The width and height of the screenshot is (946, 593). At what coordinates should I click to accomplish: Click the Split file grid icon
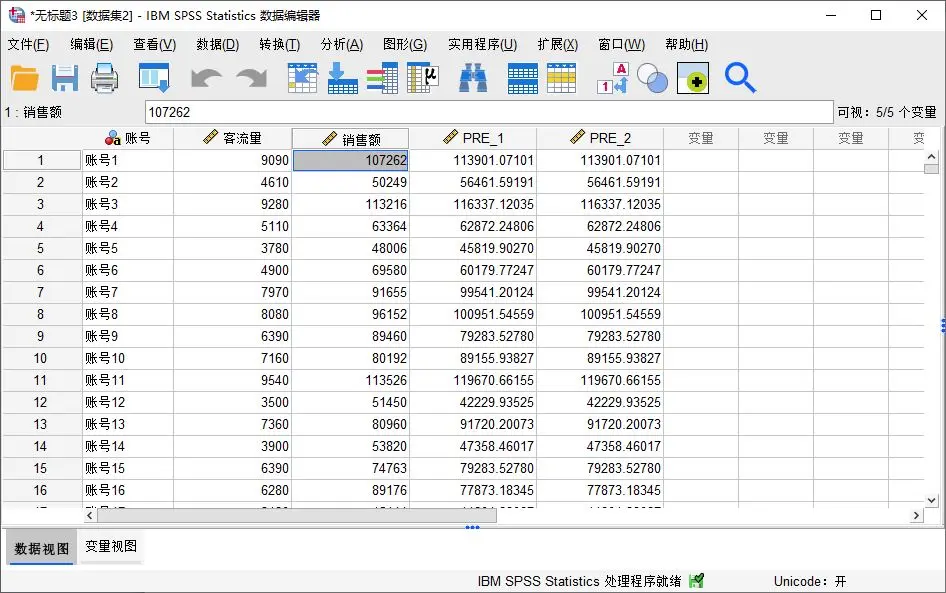click(522, 78)
